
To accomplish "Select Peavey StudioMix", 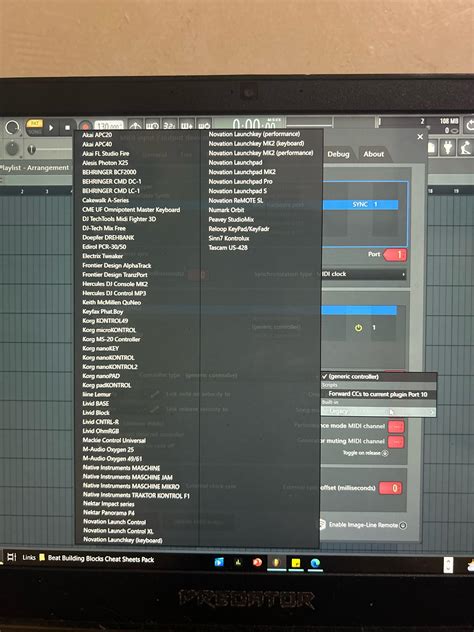I will (x=231, y=220).
